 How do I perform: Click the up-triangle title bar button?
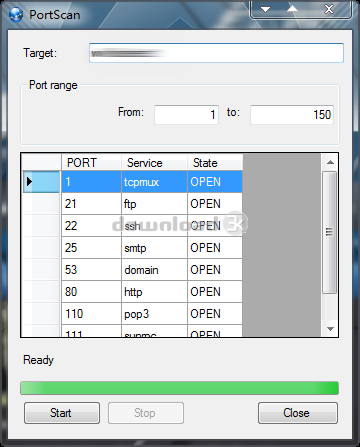click(292, 9)
